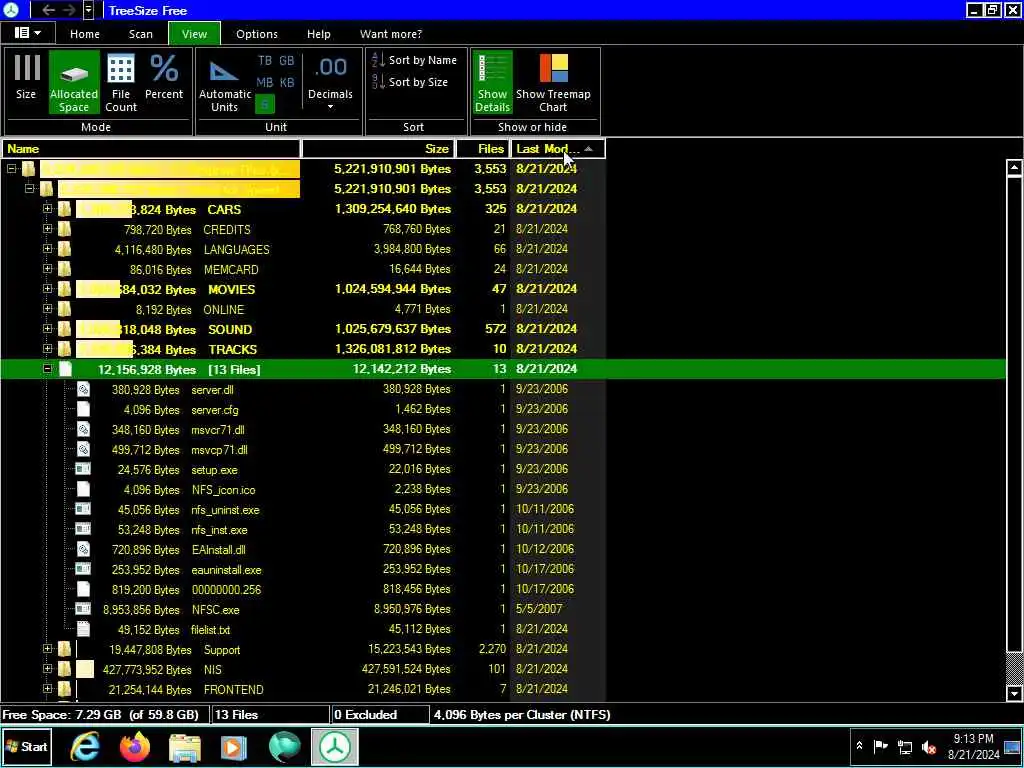Toggle Show Details

pos(492,82)
